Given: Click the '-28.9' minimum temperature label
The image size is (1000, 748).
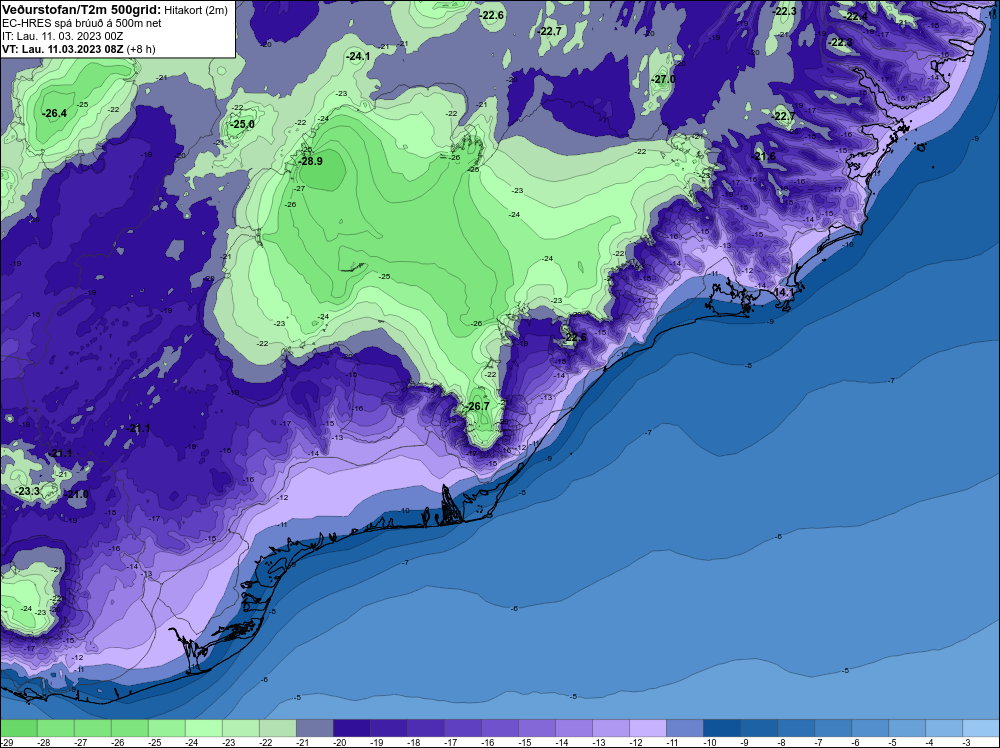Looking at the screenshot, I should [311, 161].
